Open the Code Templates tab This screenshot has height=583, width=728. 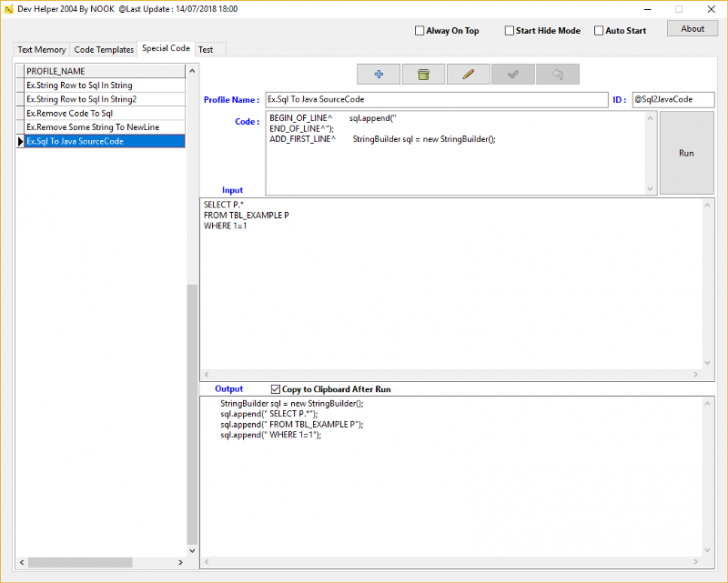click(104, 50)
